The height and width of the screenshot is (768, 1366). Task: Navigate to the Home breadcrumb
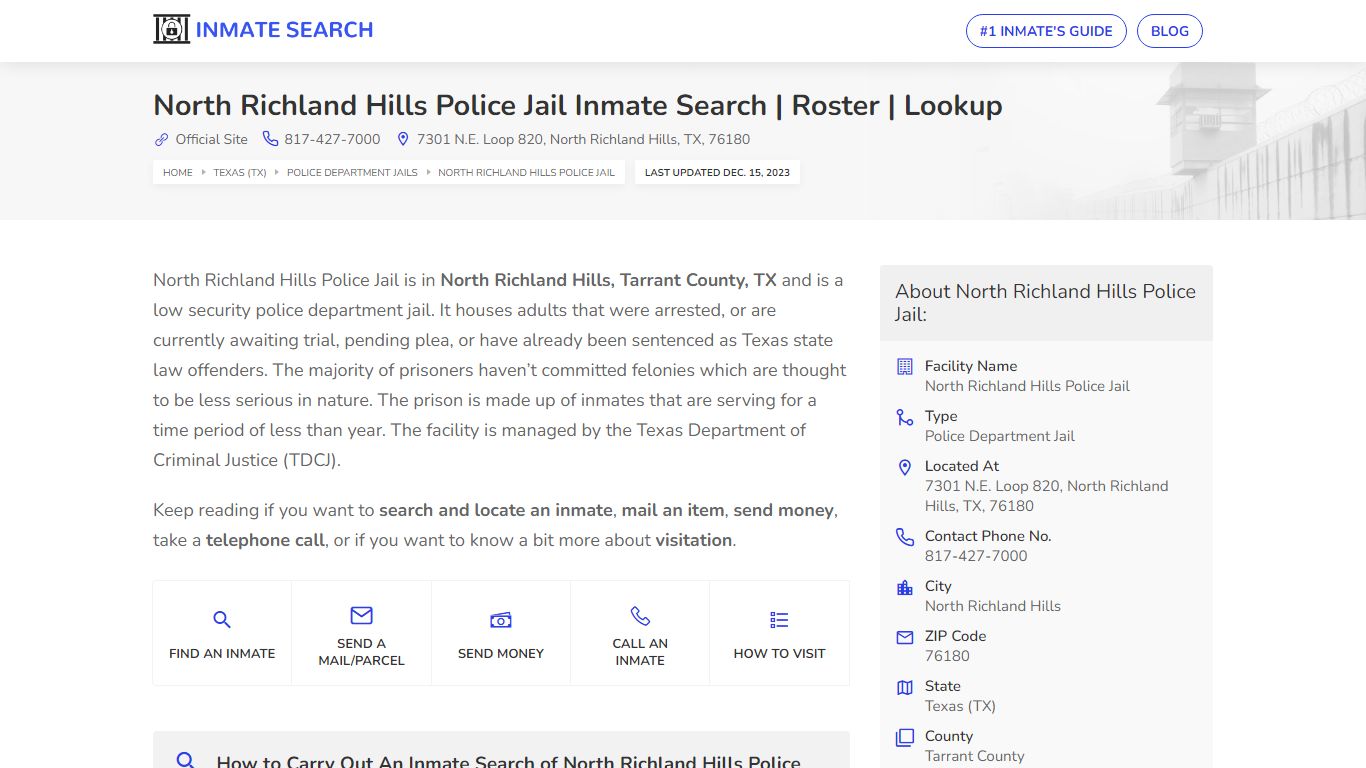[x=178, y=172]
